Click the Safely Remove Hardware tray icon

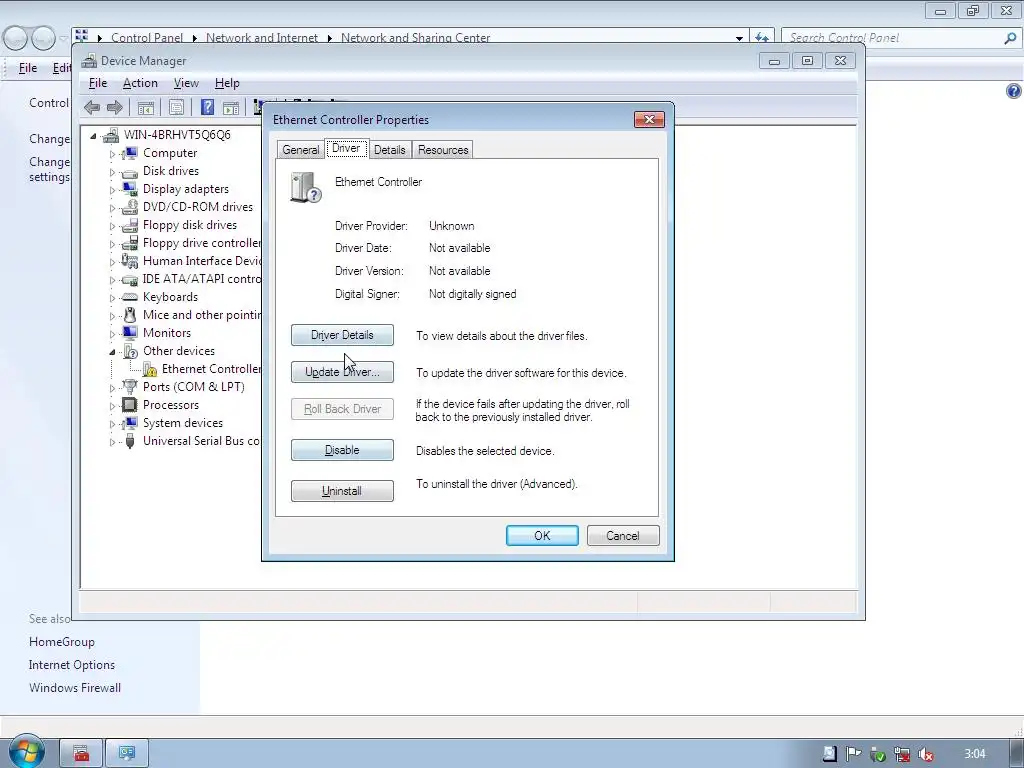coord(878,754)
